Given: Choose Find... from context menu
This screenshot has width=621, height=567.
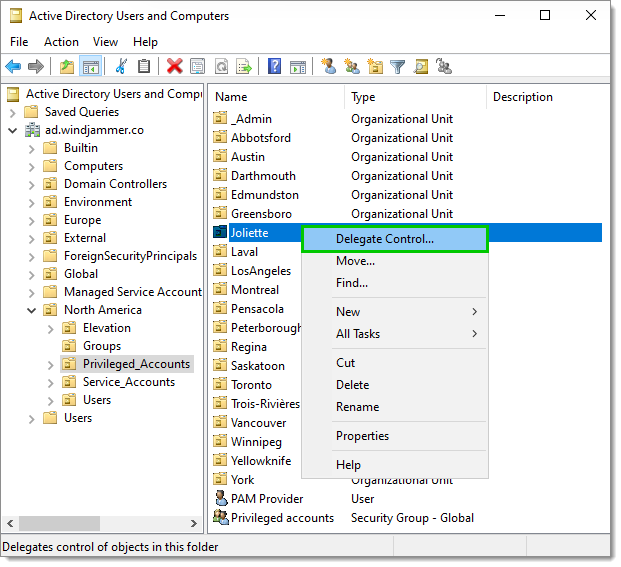Looking at the screenshot, I should click(395, 283).
